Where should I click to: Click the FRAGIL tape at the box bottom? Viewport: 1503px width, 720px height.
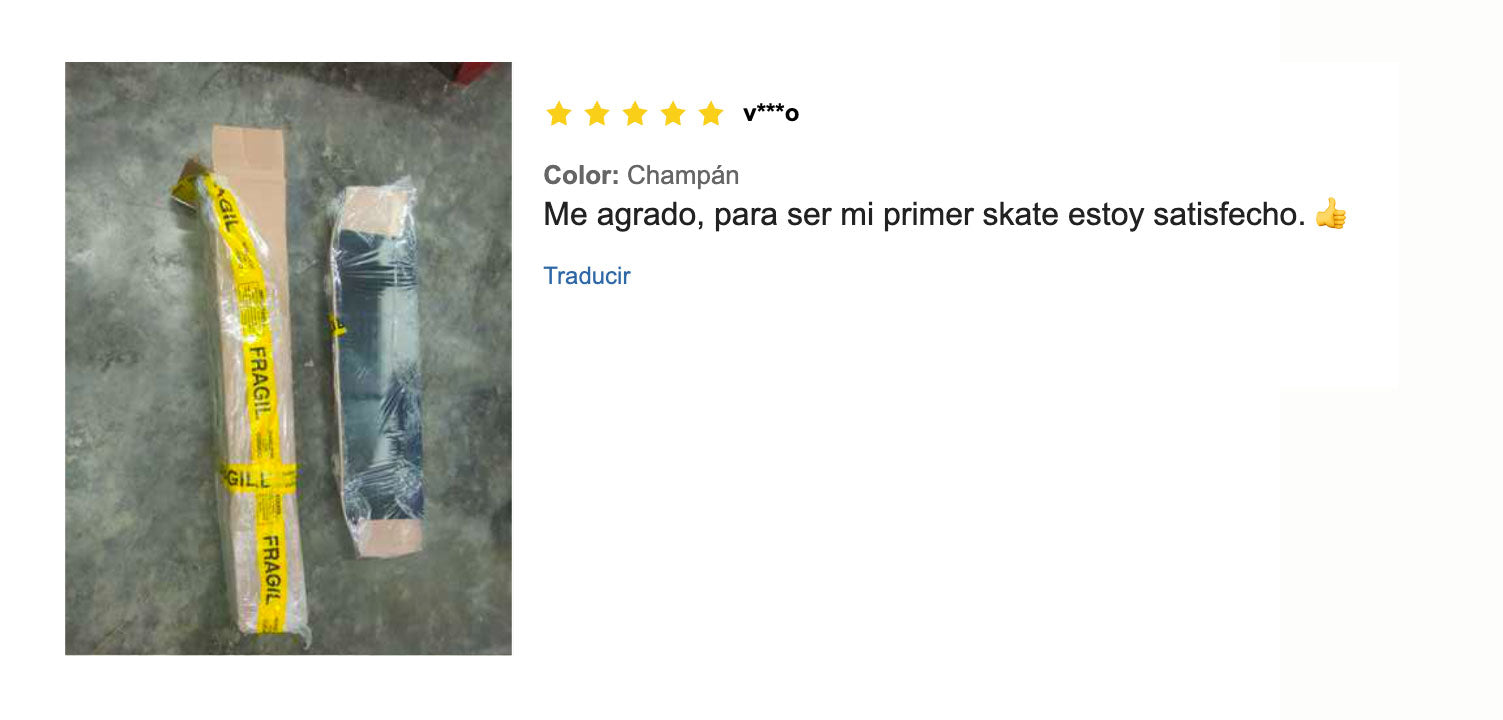(271, 578)
